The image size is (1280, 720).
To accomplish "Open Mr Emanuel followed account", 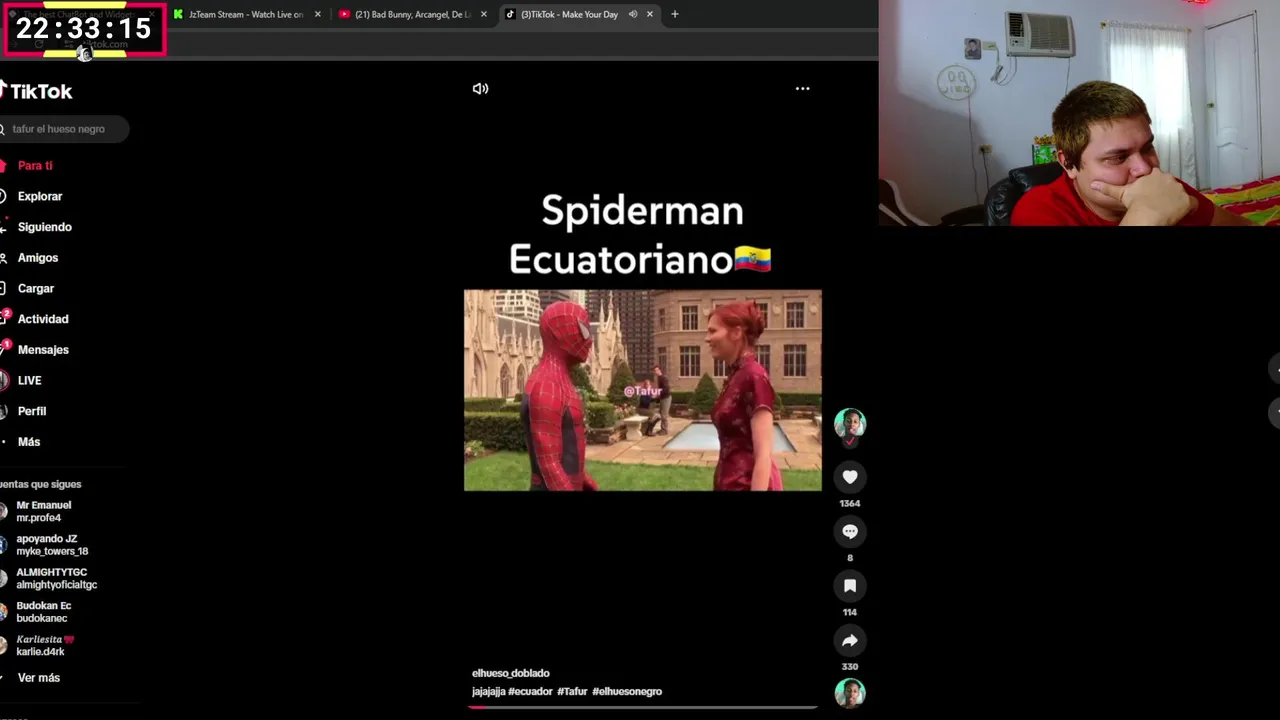I will point(40,512).
